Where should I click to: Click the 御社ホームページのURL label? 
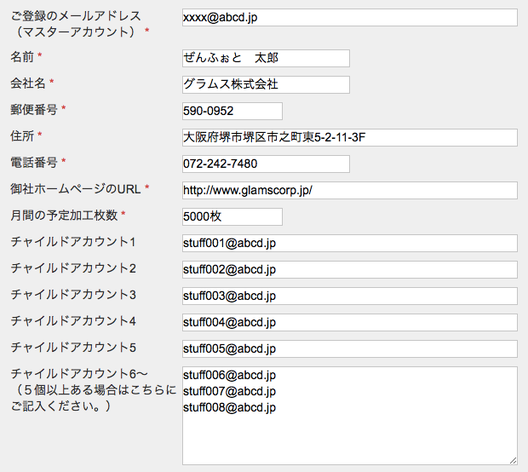click(75, 189)
